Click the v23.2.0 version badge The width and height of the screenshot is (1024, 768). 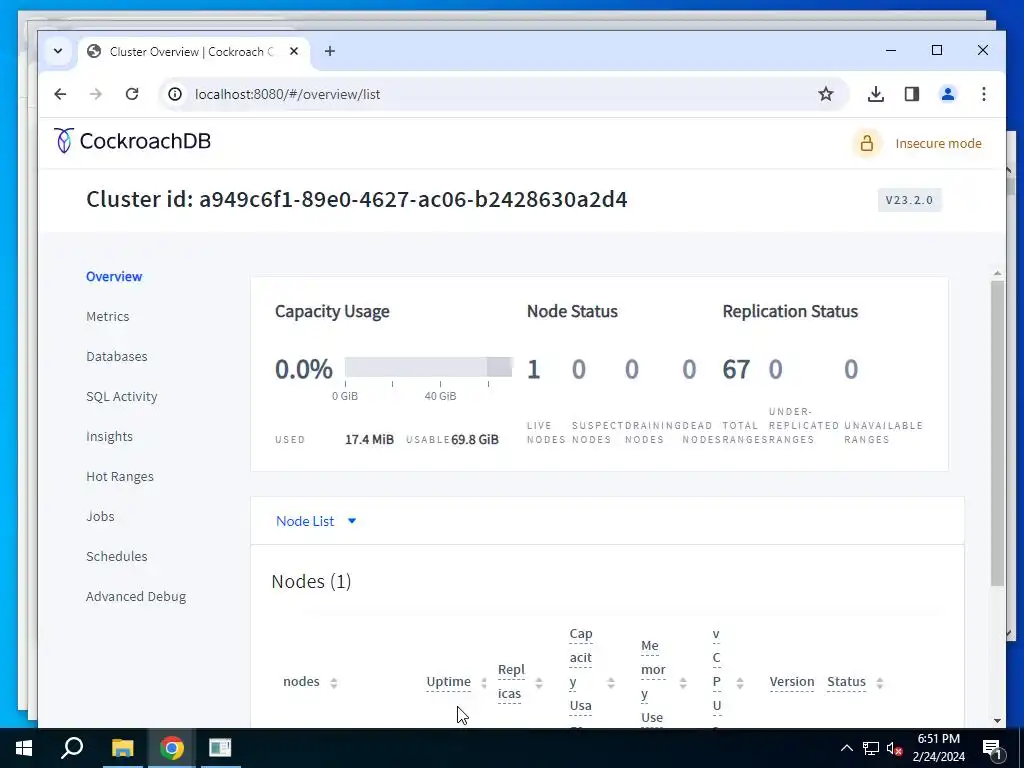[909, 200]
